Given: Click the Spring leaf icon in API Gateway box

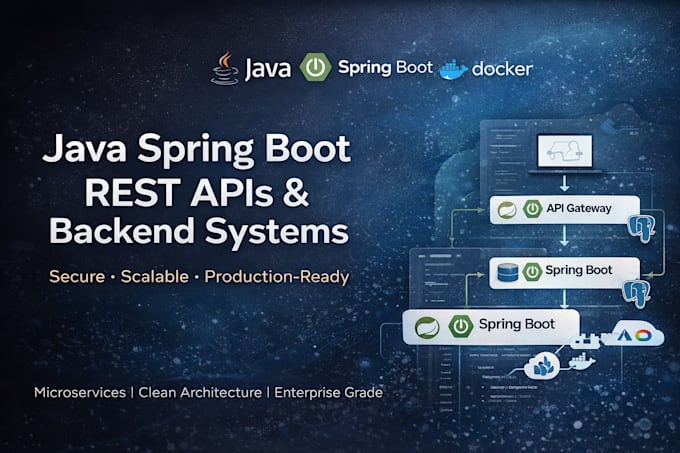Looking at the screenshot, I should click(507, 210).
